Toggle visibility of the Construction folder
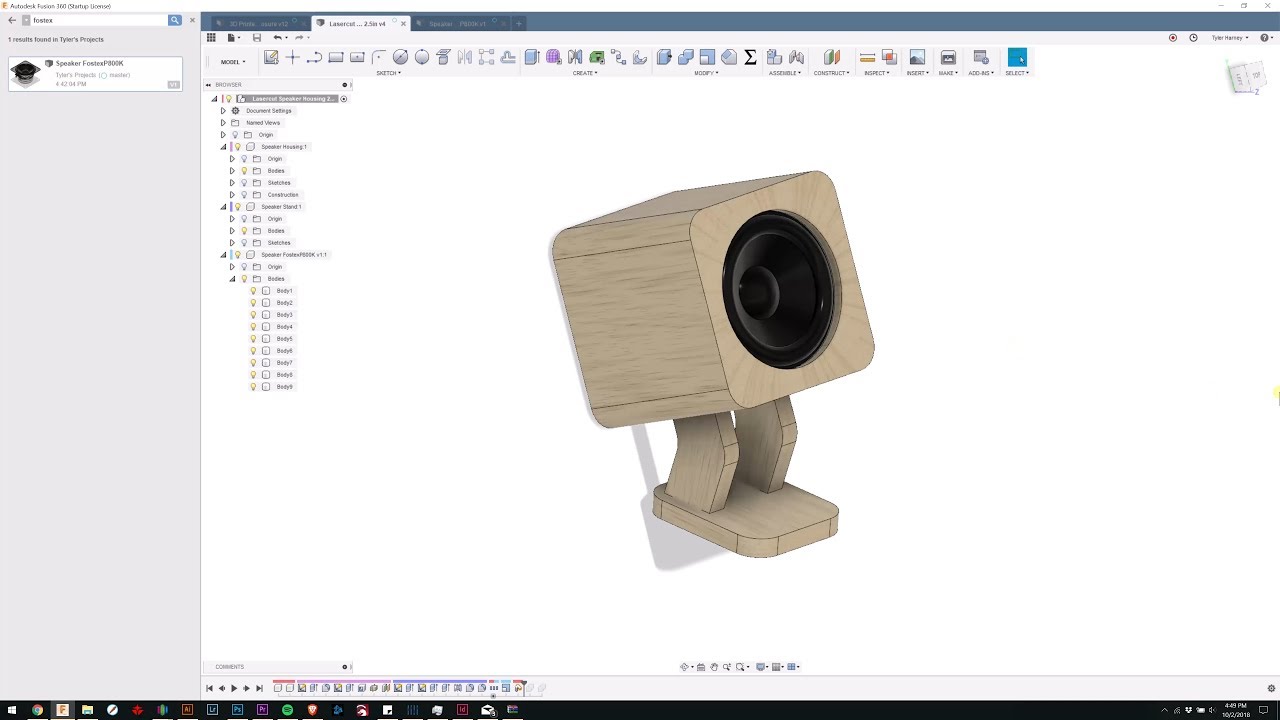 244,195
